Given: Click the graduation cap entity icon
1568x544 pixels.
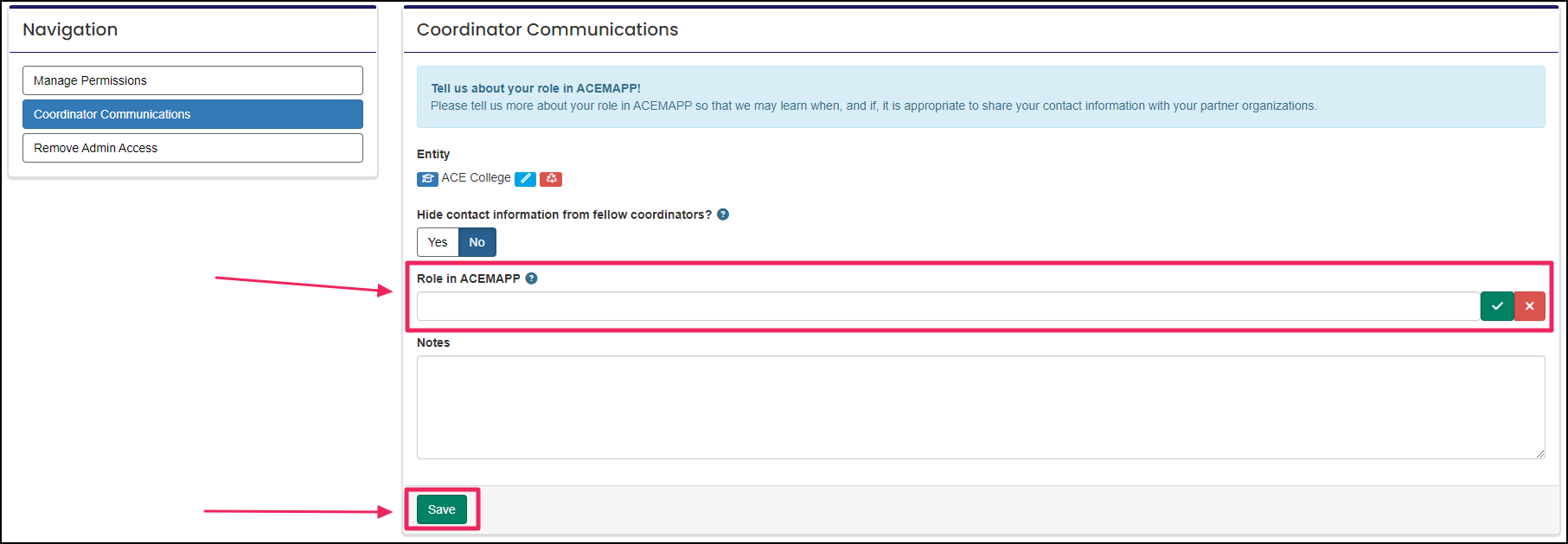Looking at the screenshot, I should 427,179.
